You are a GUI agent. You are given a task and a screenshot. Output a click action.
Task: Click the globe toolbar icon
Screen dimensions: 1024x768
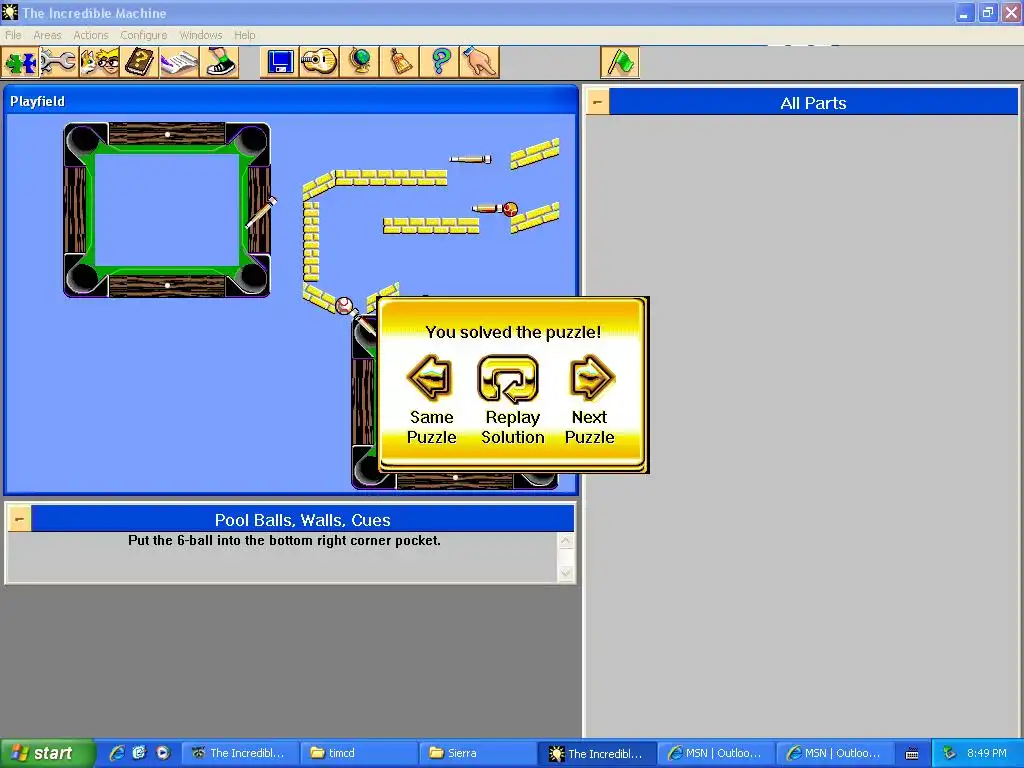tap(360, 63)
